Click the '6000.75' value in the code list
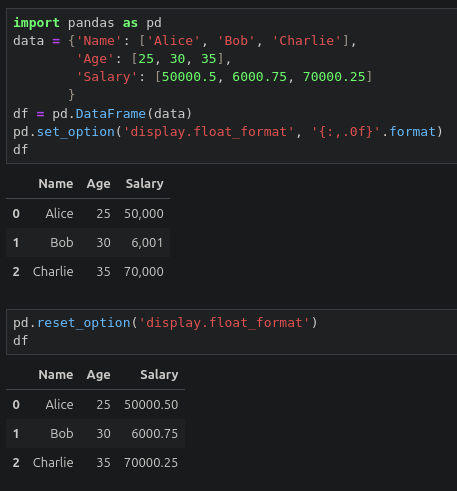This screenshot has height=491, width=457. pyautogui.click(x=259, y=77)
